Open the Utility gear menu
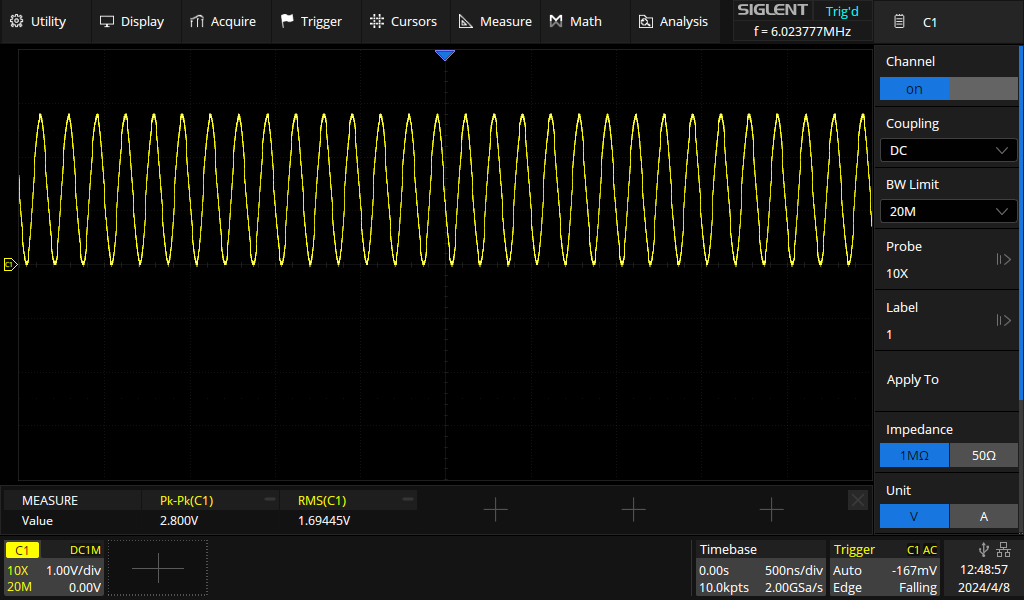 coord(17,21)
